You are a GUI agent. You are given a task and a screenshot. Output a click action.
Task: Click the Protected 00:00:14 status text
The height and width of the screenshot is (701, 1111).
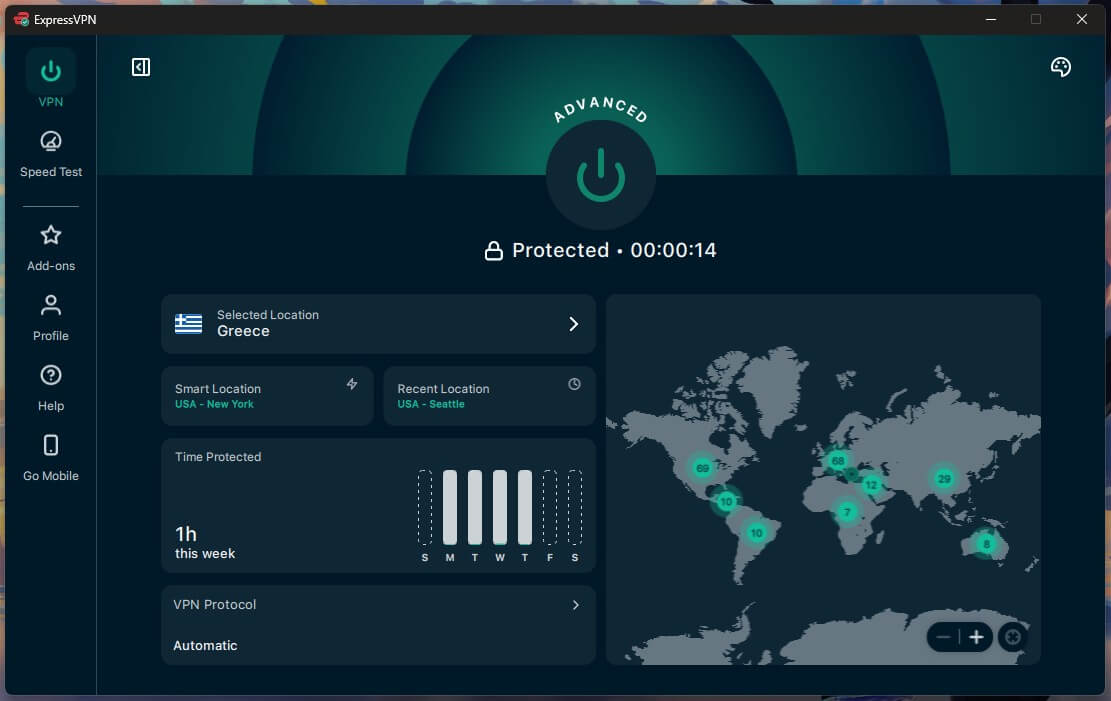click(x=614, y=250)
